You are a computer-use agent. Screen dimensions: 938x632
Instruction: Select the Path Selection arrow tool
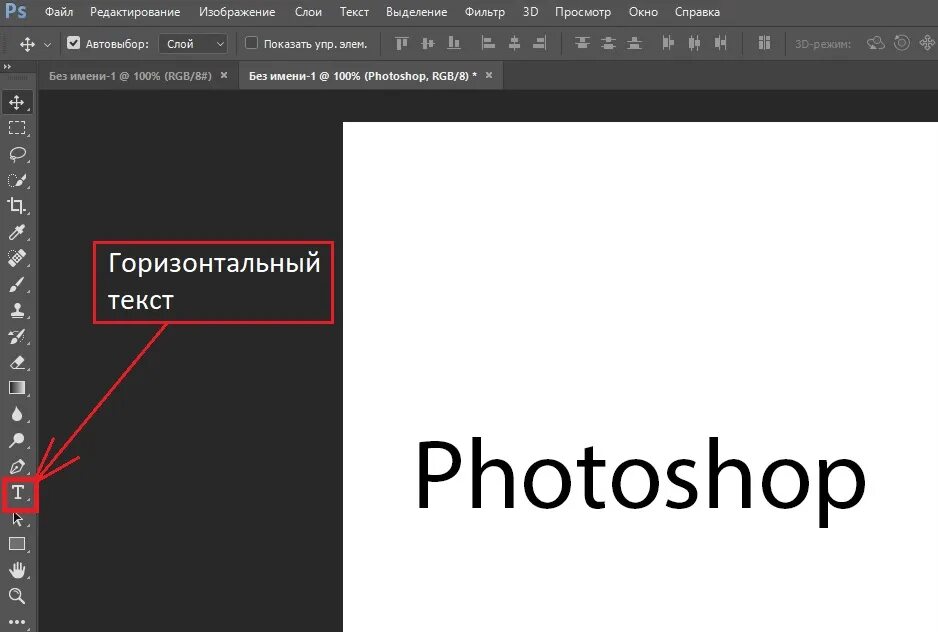coord(17,518)
